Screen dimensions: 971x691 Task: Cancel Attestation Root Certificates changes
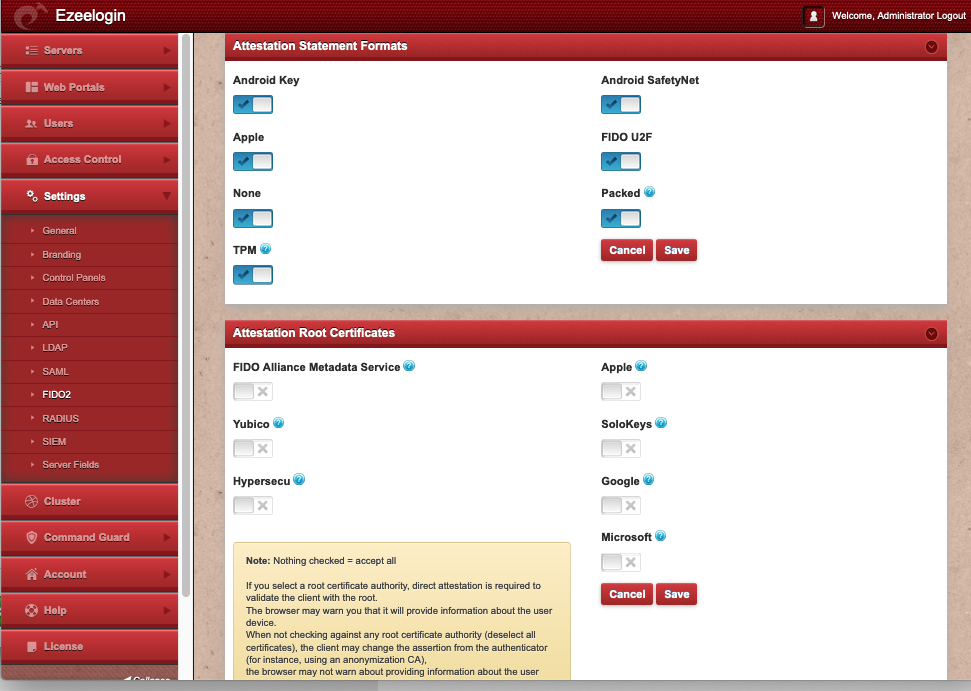[627, 594]
